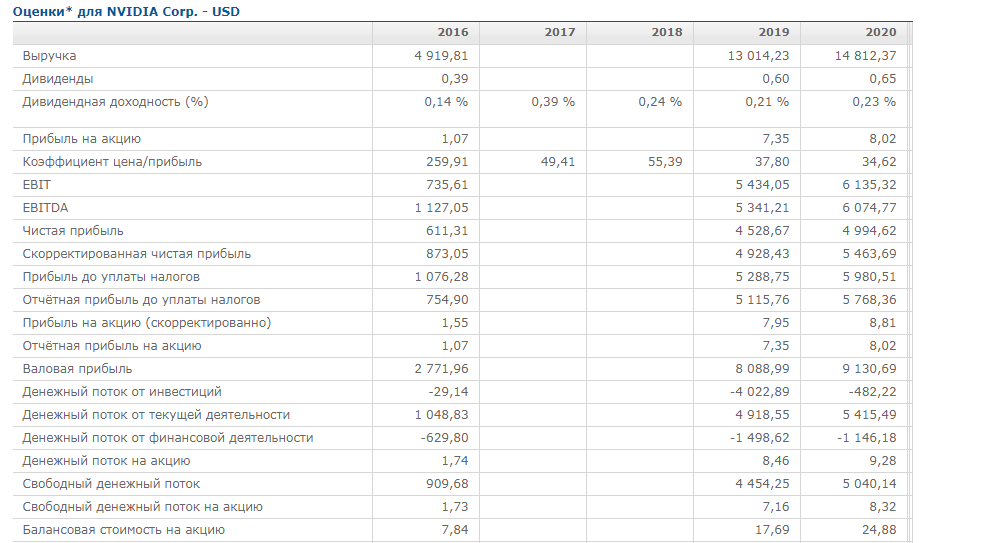
Task: Click 'Денежный поток на акцию' row label
Action: point(106,461)
